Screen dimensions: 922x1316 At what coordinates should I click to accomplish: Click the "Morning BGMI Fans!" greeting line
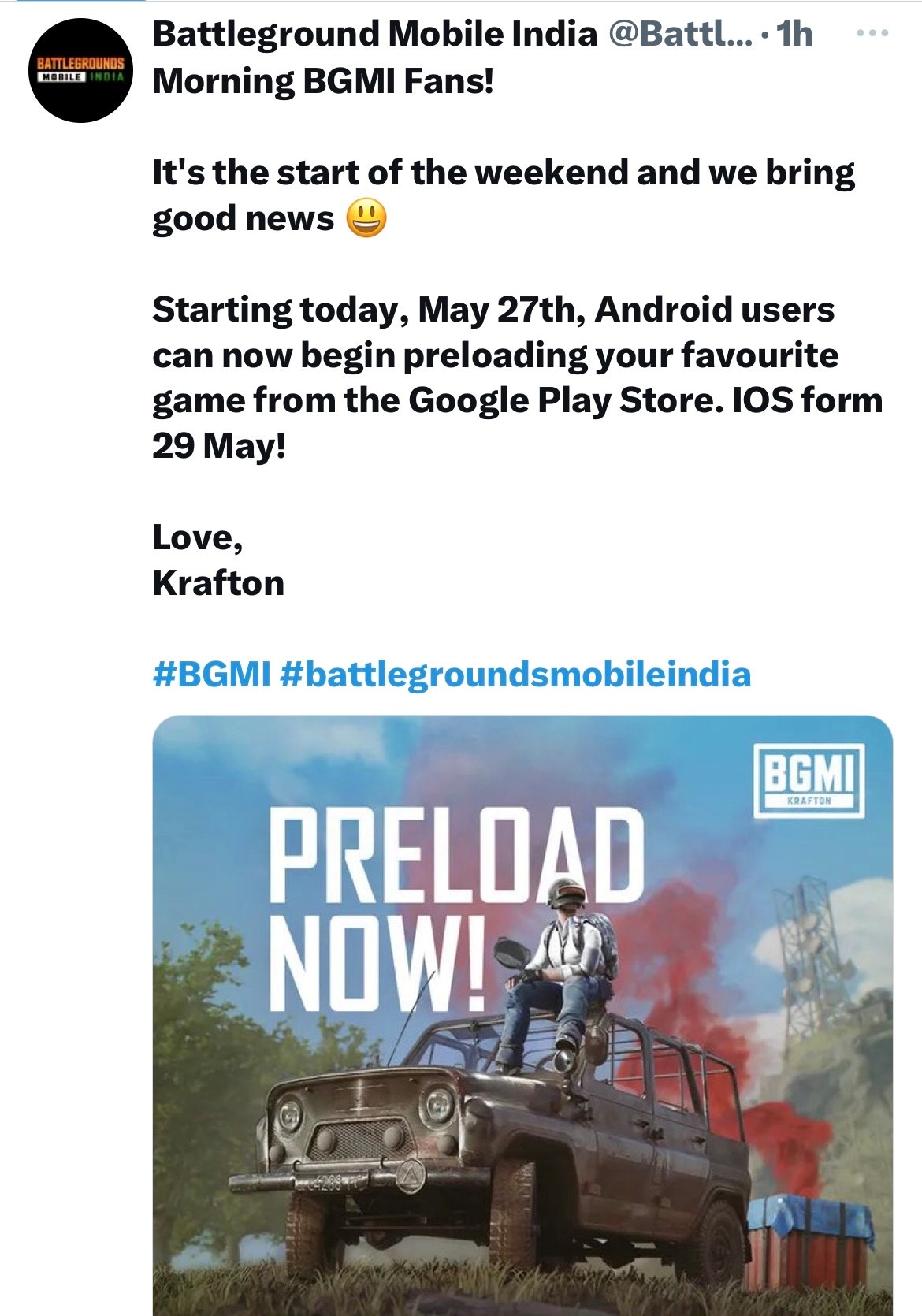(323, 80)
